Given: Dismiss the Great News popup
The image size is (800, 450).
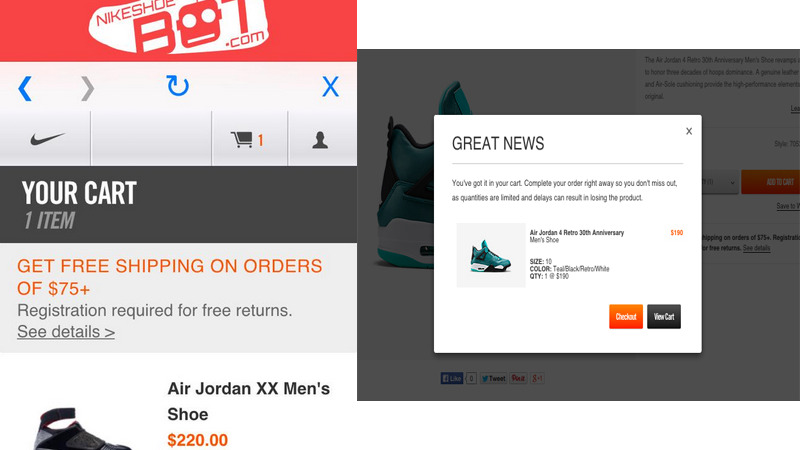Looking at the screenshot, I should [689, 131].
